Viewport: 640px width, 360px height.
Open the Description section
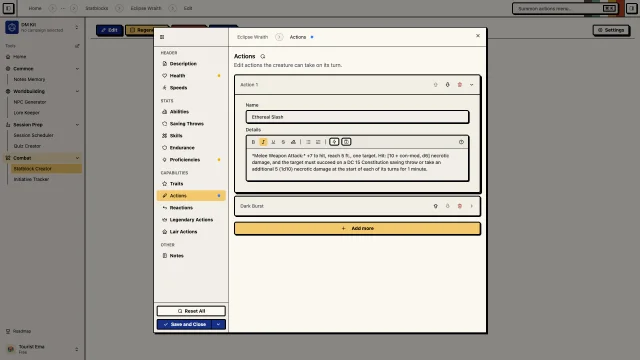[x=191, y=64]
